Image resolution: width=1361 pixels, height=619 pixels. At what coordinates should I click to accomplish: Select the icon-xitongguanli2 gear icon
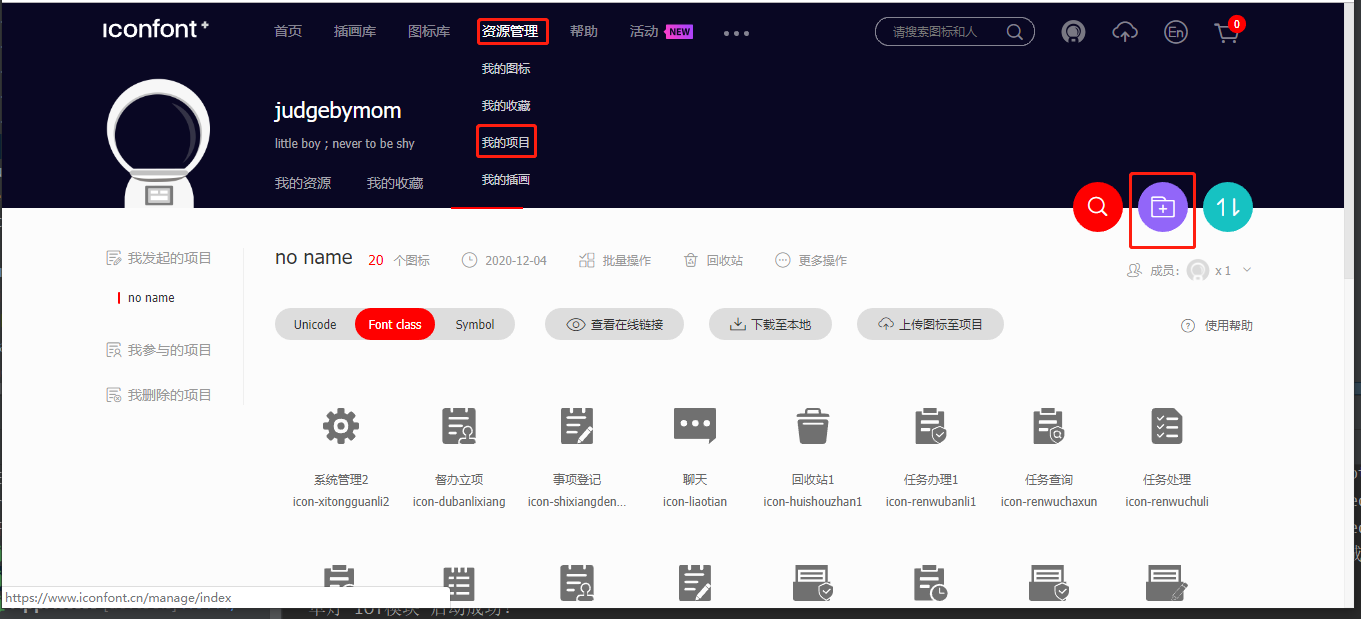(340, 426)
